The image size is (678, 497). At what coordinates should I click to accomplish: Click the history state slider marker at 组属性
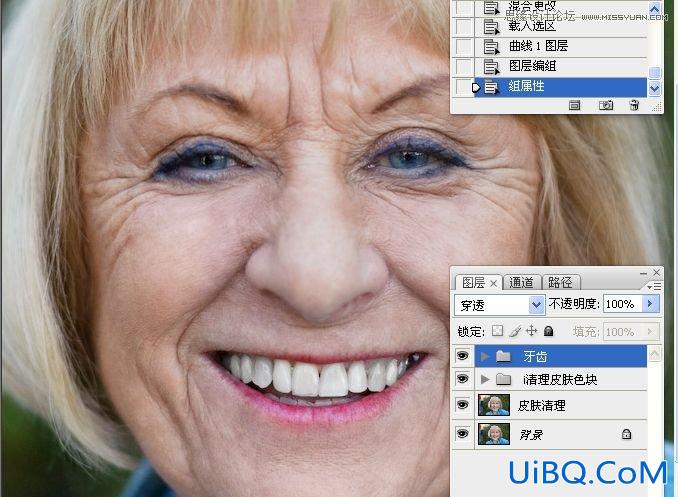476,88
